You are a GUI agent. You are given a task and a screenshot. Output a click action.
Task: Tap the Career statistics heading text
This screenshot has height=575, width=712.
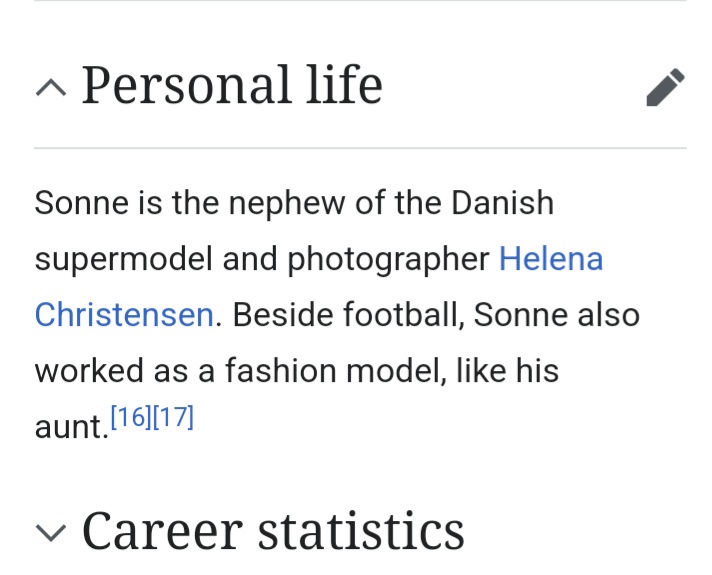[x=272, y=530]
